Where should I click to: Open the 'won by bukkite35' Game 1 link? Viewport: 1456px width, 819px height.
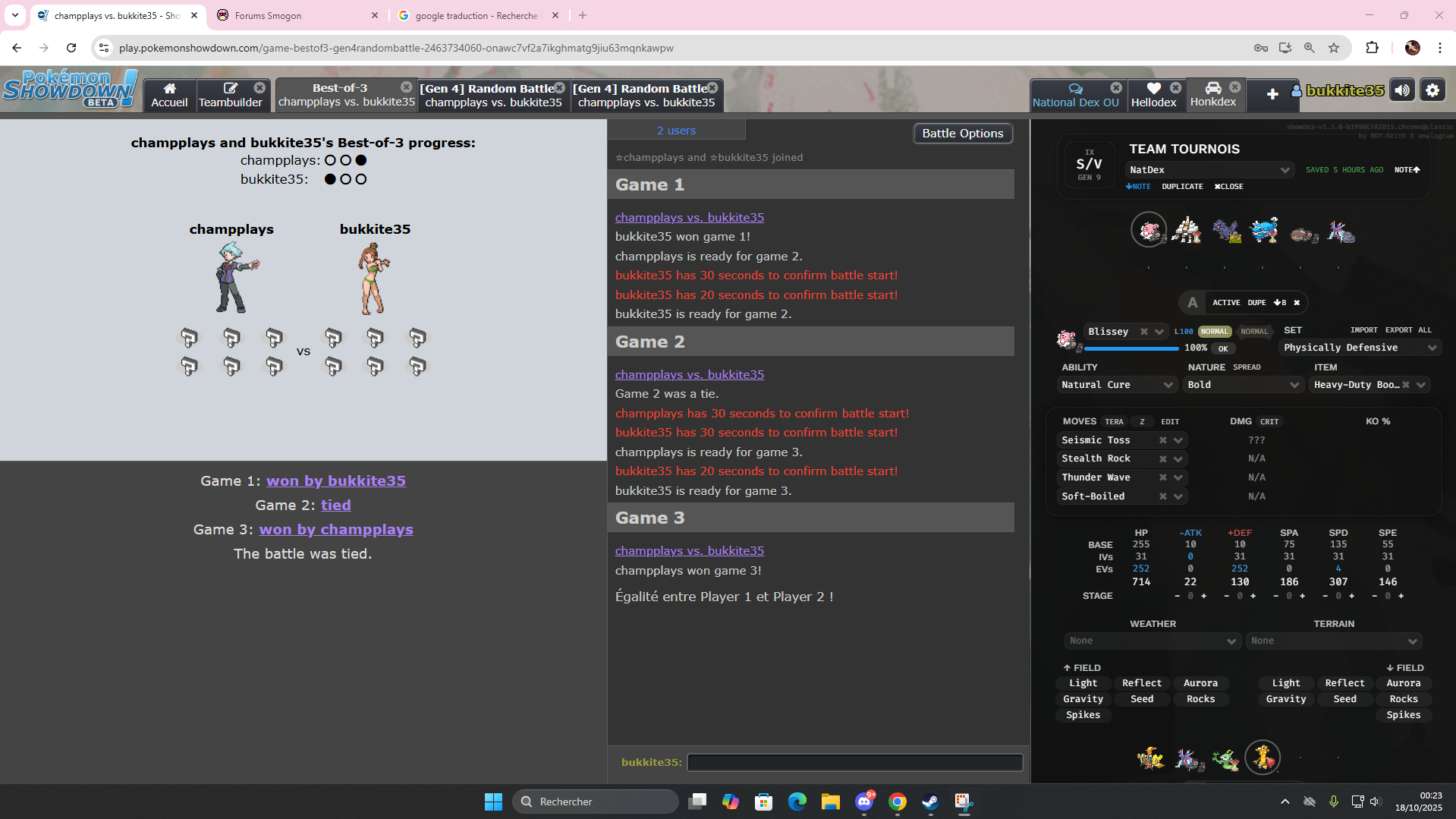[x=335, y=480]
